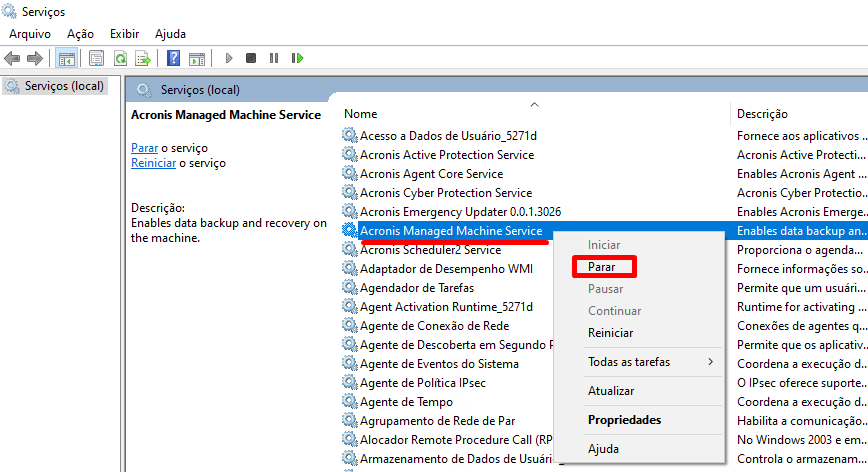Click the Reiniciar link in the details pane
Screen dimensions: 868x472
pyautogui.click(x=153, y=163)
